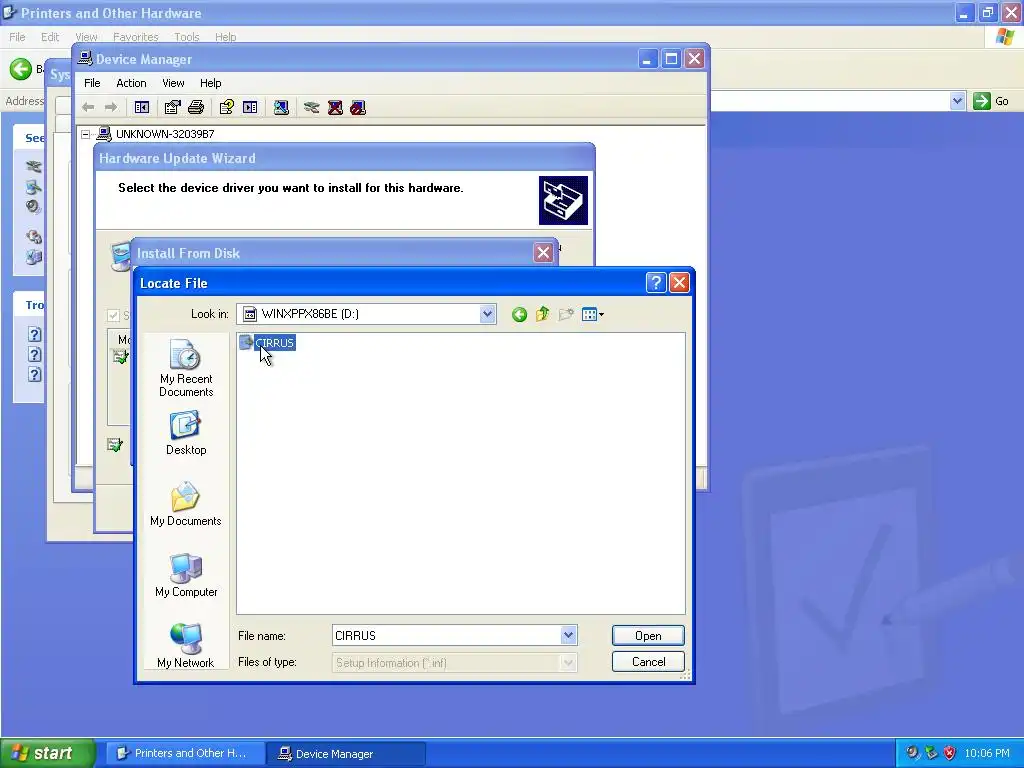Image resolution: width=1024 pixels, height=768 pixels.
Task: Switch to Printers and Other Hardware taskbar button
Action: point(185,753)
